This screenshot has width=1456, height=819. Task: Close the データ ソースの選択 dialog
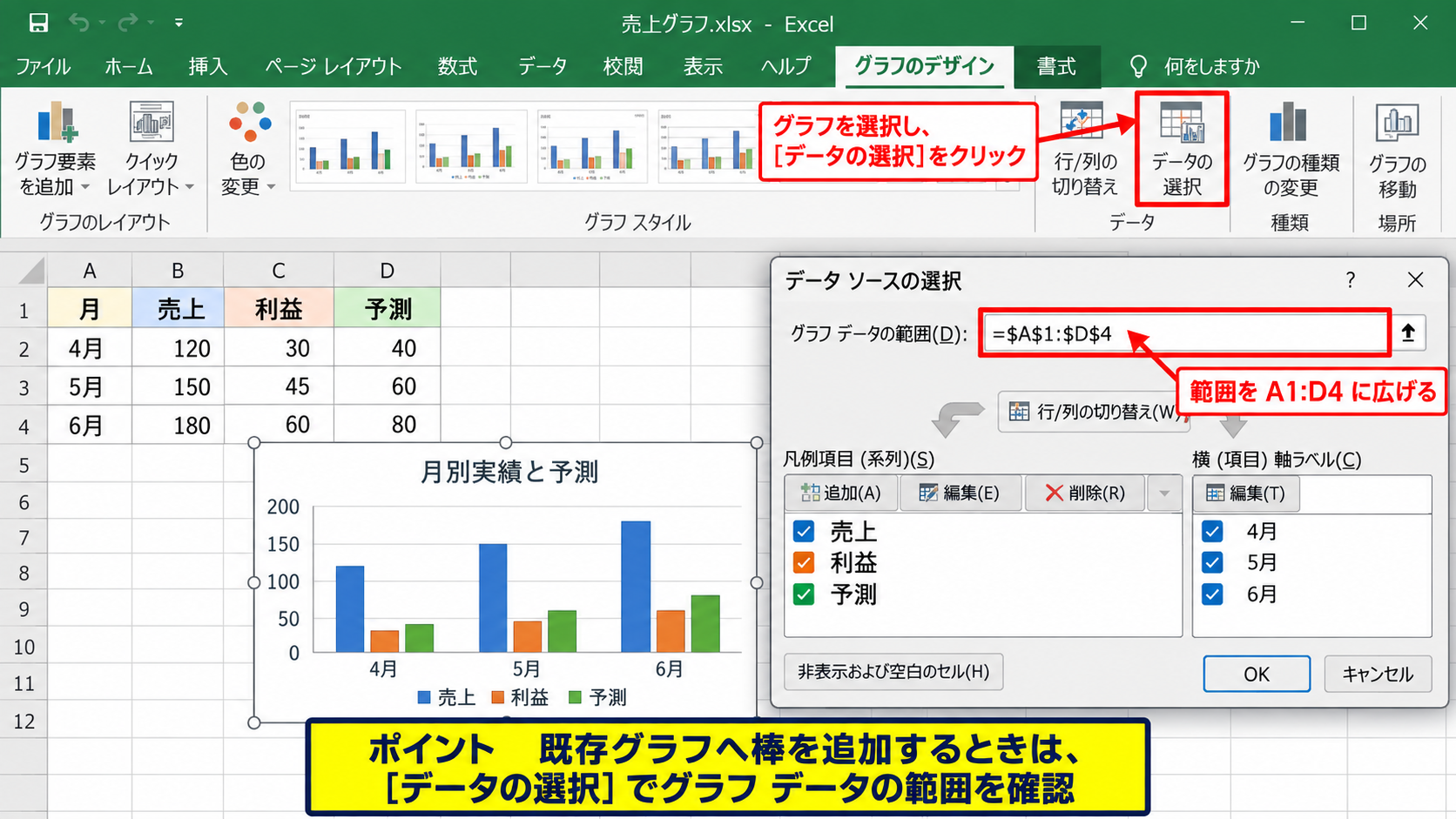tap(1416, 280)
